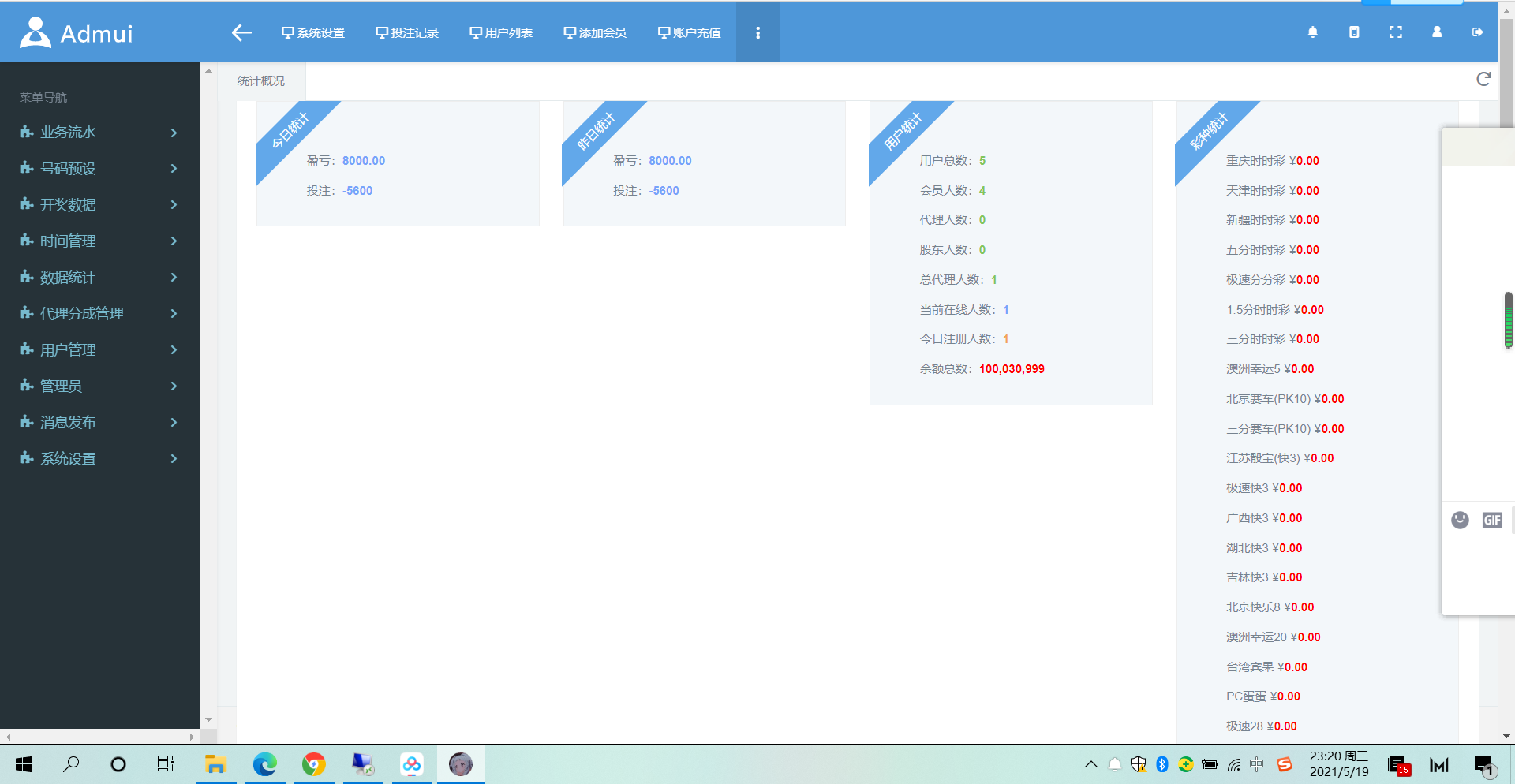1515x784 pixels.
Task: Click the 账户充值 top nav link
Action: [x=689, y=32]
